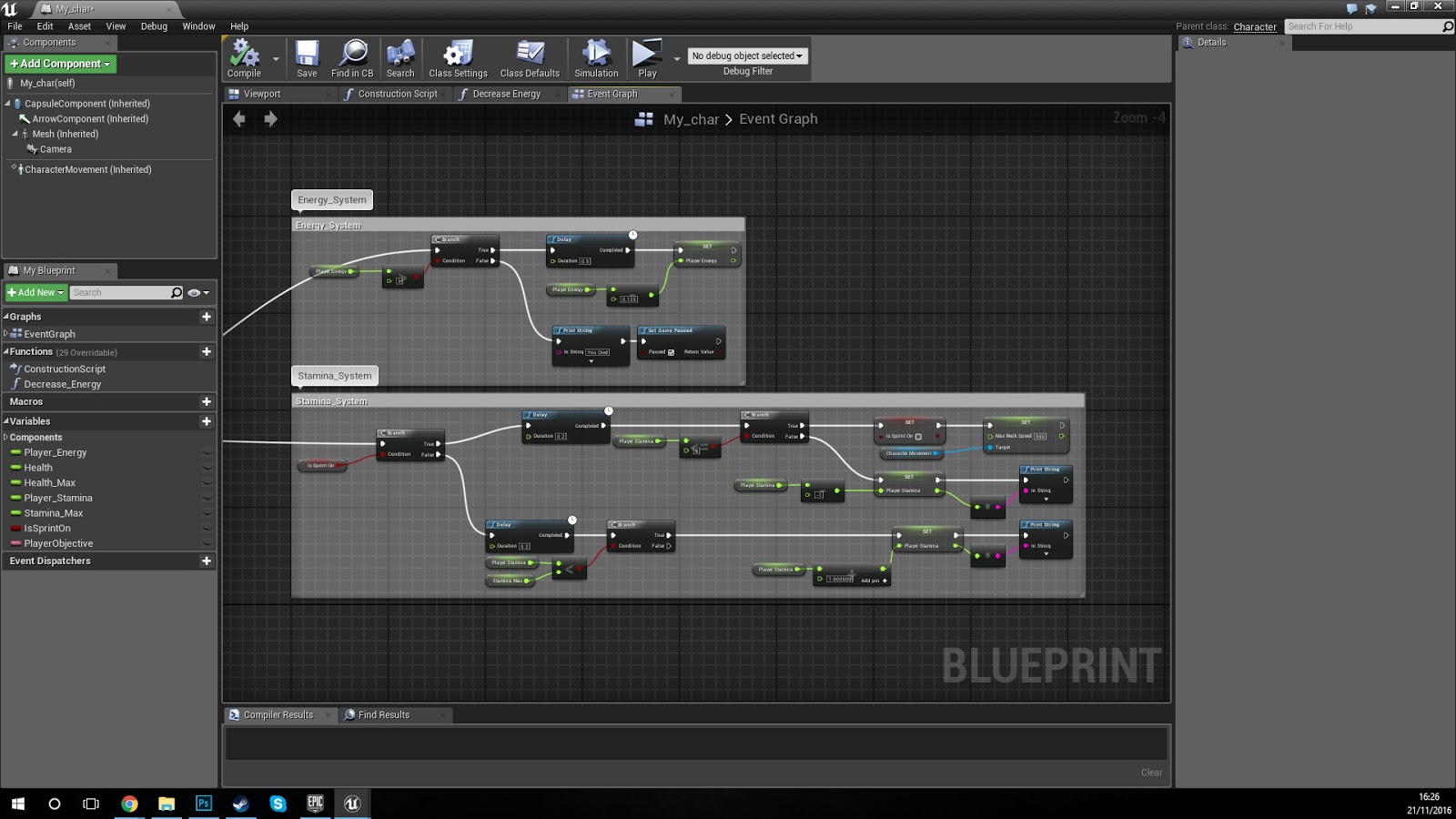Image resolution: width=1456 pixels, height=819 pixels.
Task: Go forward using graph navigation arrow
Action: pos(270,119)
